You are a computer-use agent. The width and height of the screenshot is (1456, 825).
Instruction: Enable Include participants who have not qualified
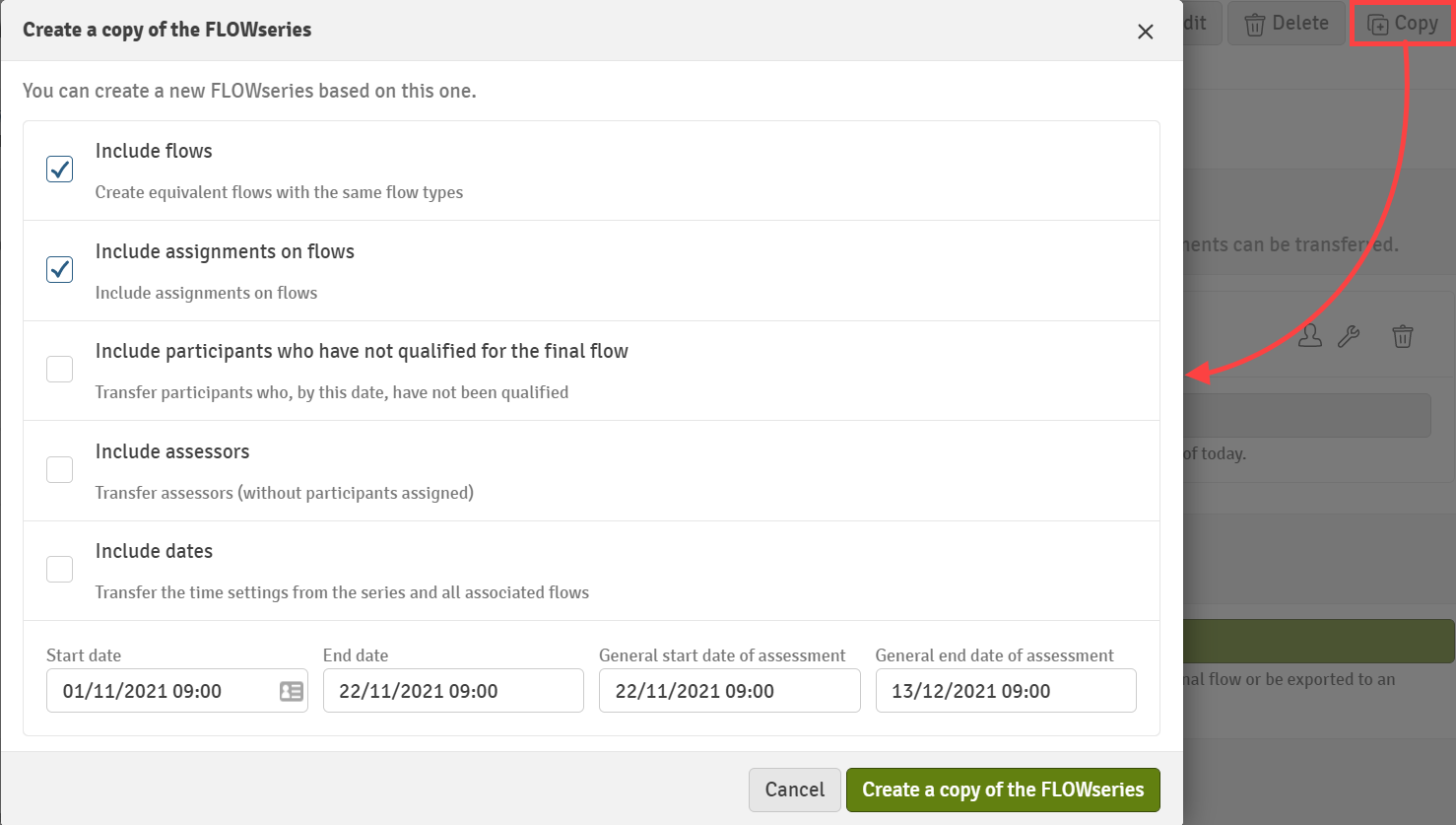click(x=60, y=370)
